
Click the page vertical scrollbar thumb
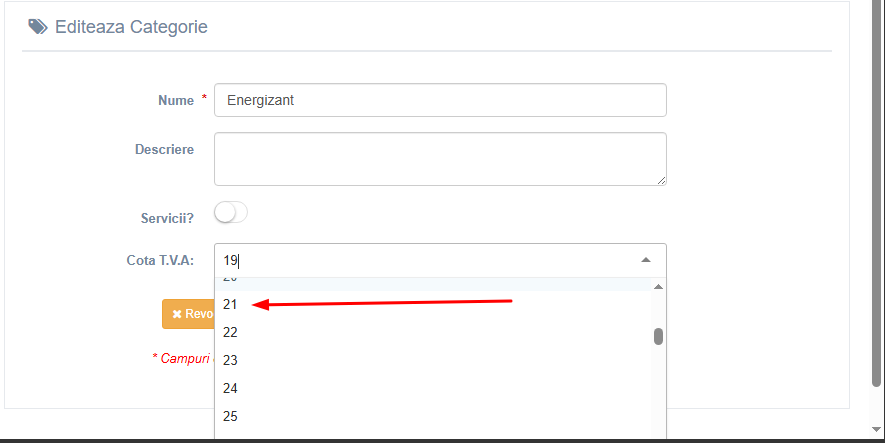coord(876,194)
